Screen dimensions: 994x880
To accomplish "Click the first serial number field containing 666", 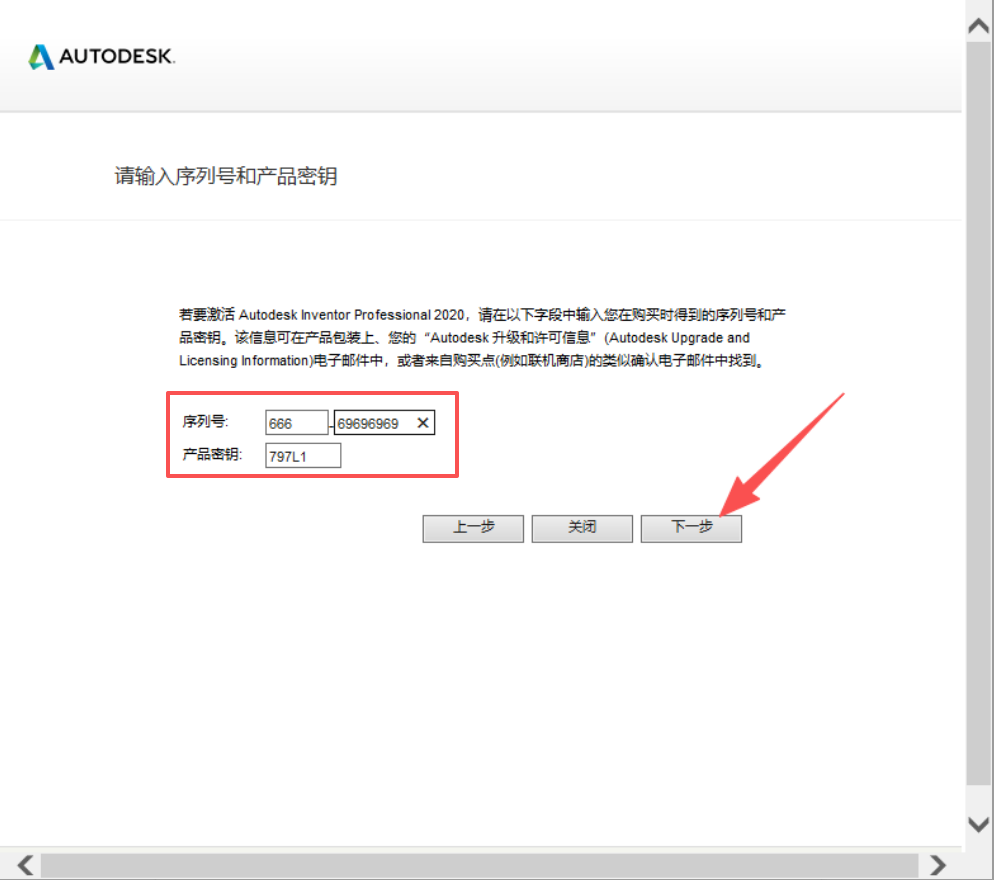I will click(296, 423).
